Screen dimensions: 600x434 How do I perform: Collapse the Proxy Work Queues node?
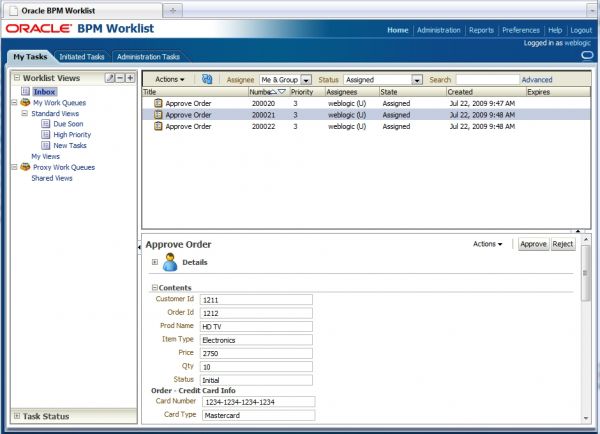[x=15, y=167]
